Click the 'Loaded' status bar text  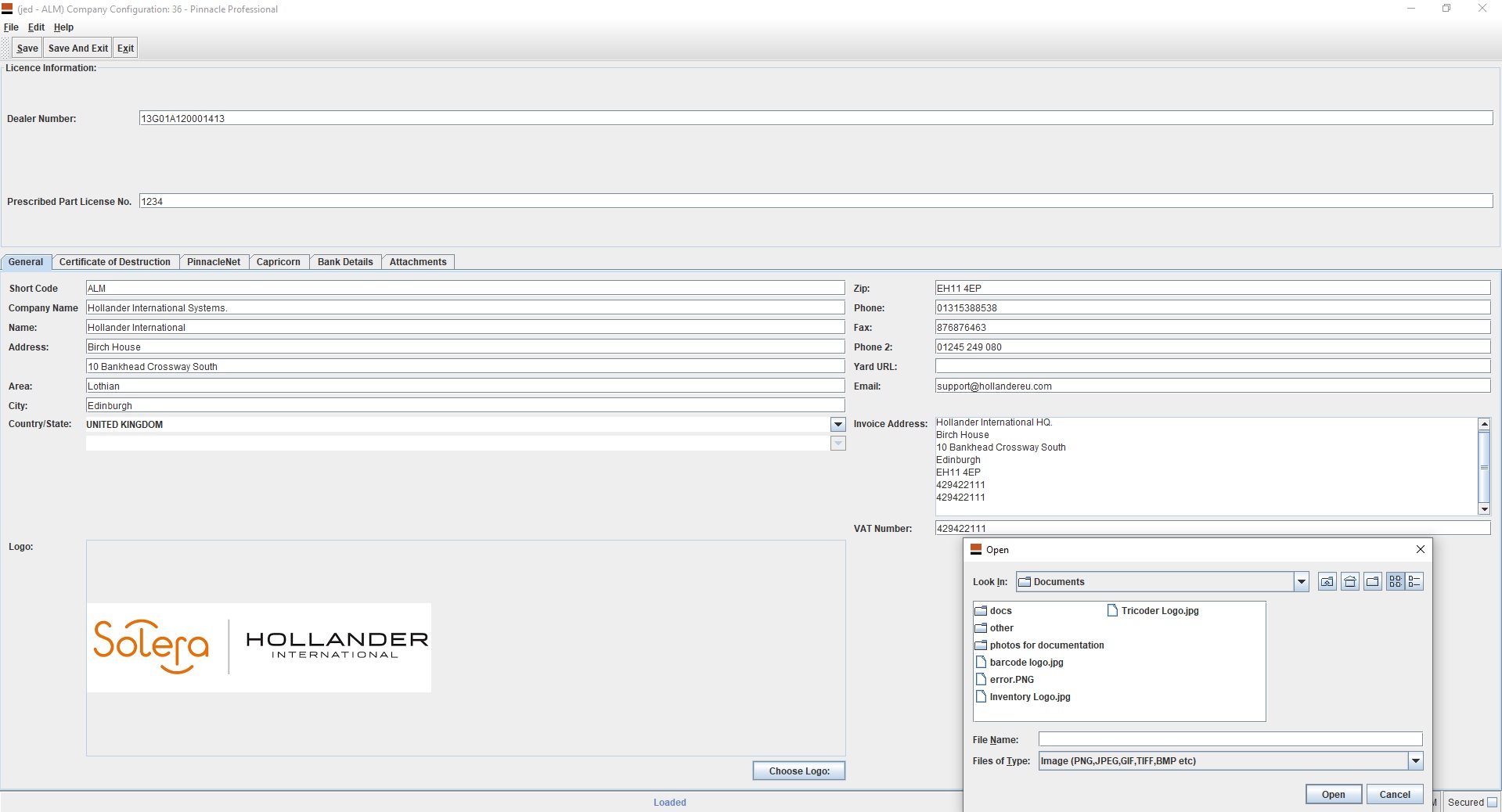pyautogui.click(x=670, y=802)
